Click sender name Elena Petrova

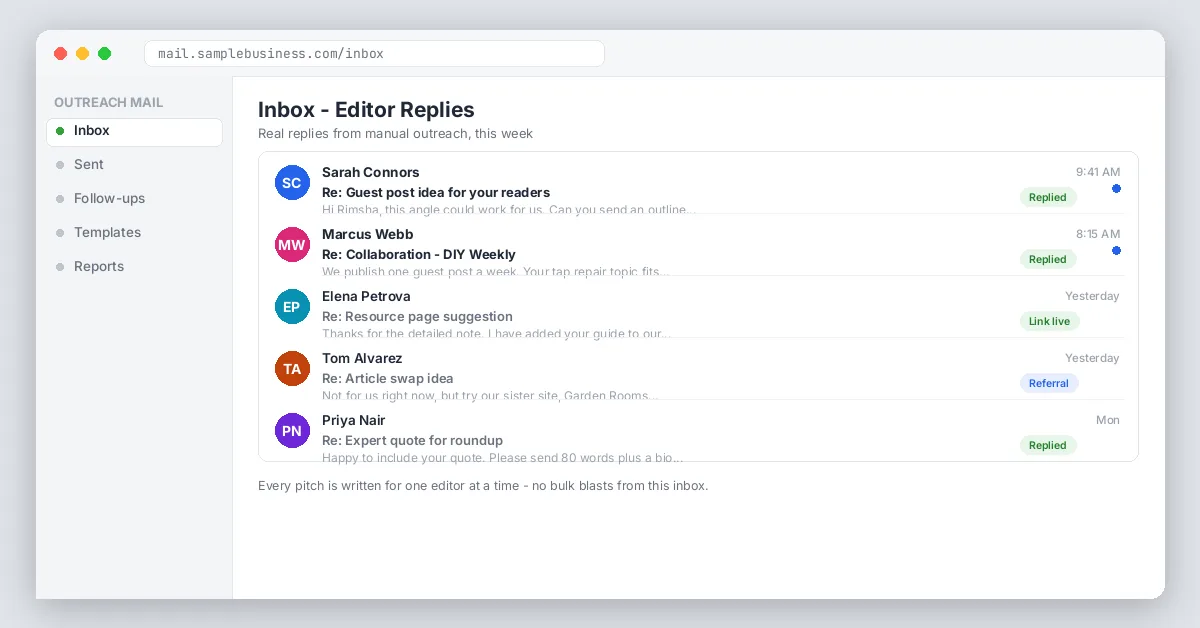pyautogui.click(x=366, y=296)
